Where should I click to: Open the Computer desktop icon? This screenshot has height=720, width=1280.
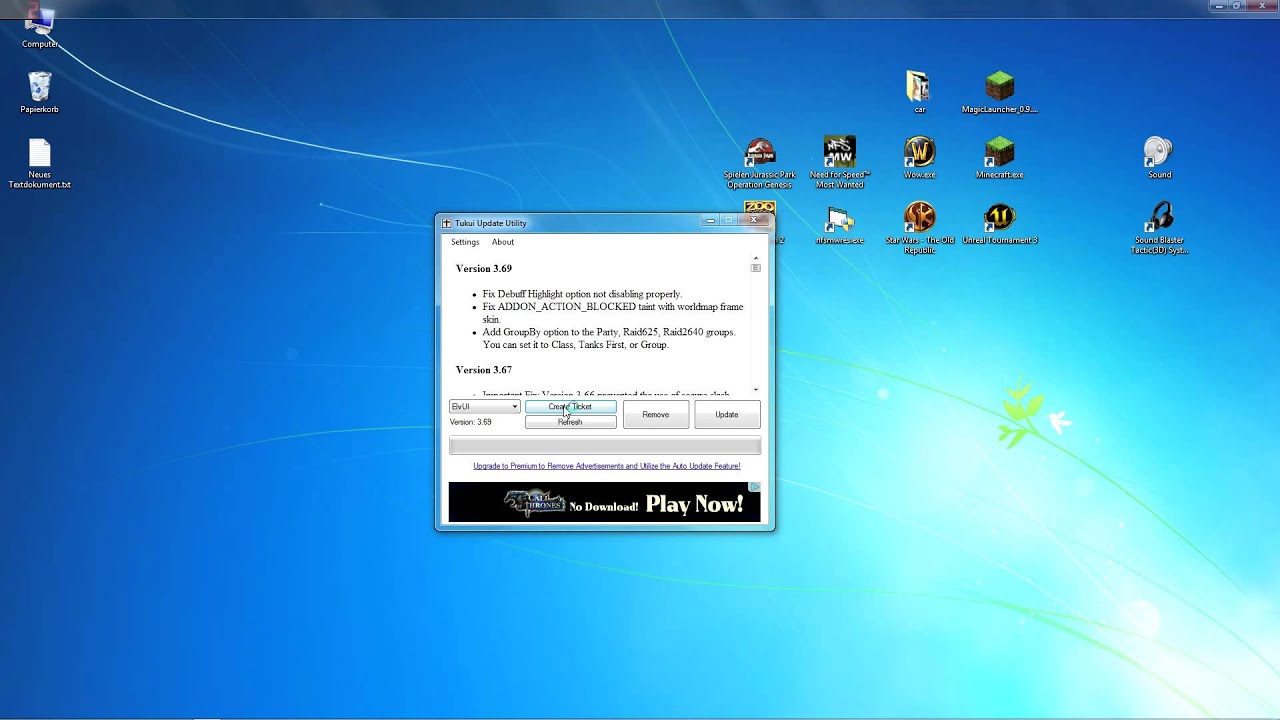[40, 27]
